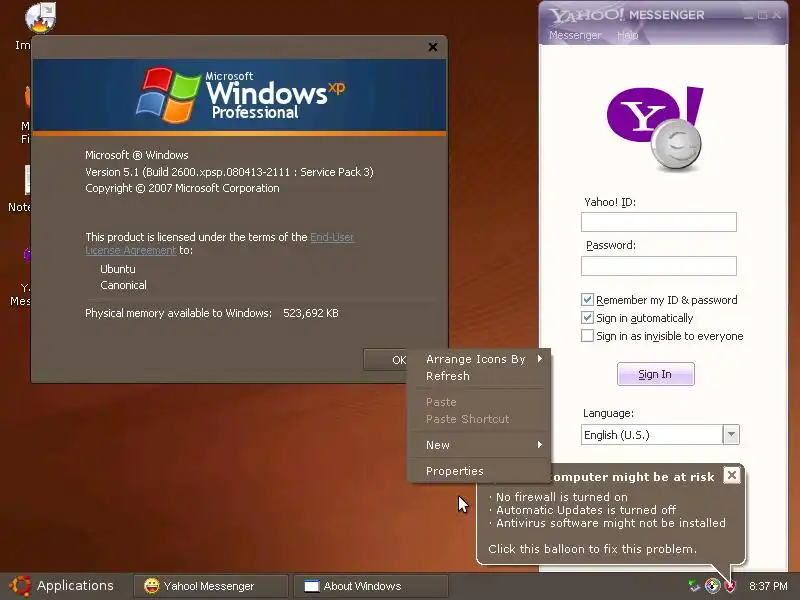
Task: Open the Language dropdown
Action: tap(731, 435)
